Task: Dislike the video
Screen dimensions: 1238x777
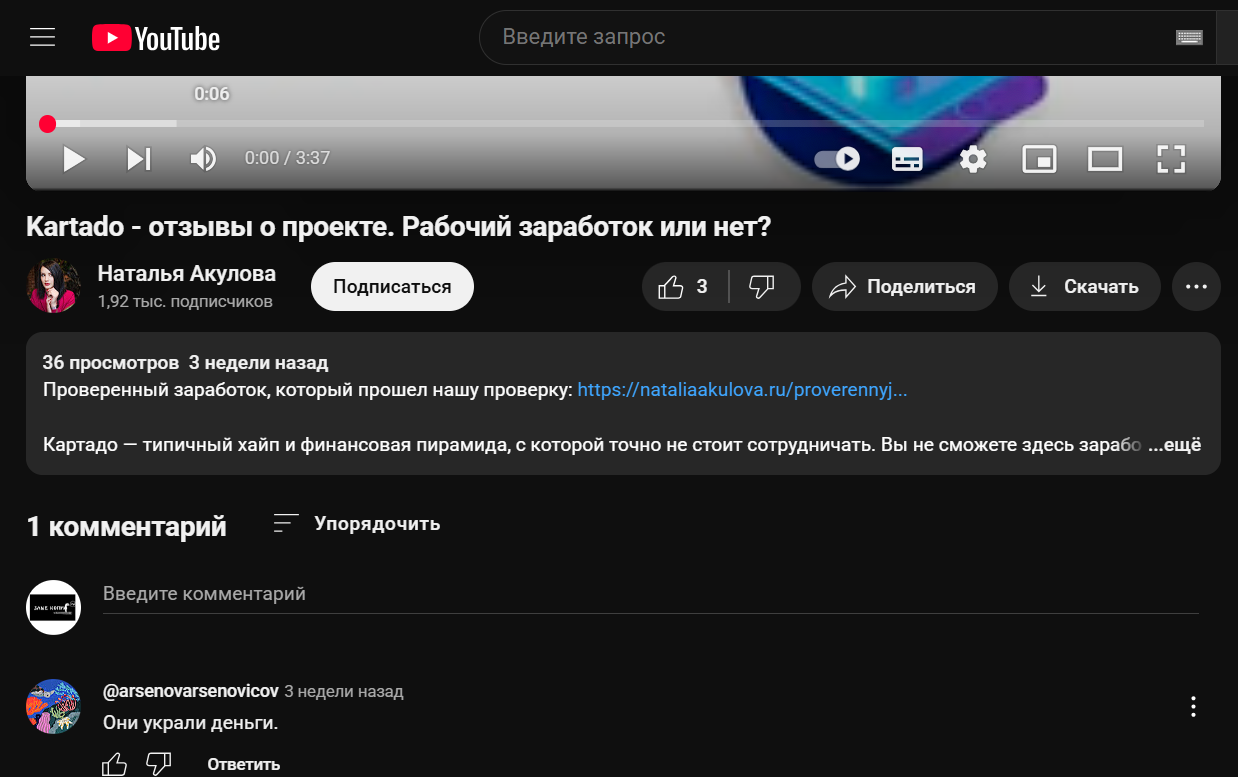Action: [763, 287]
